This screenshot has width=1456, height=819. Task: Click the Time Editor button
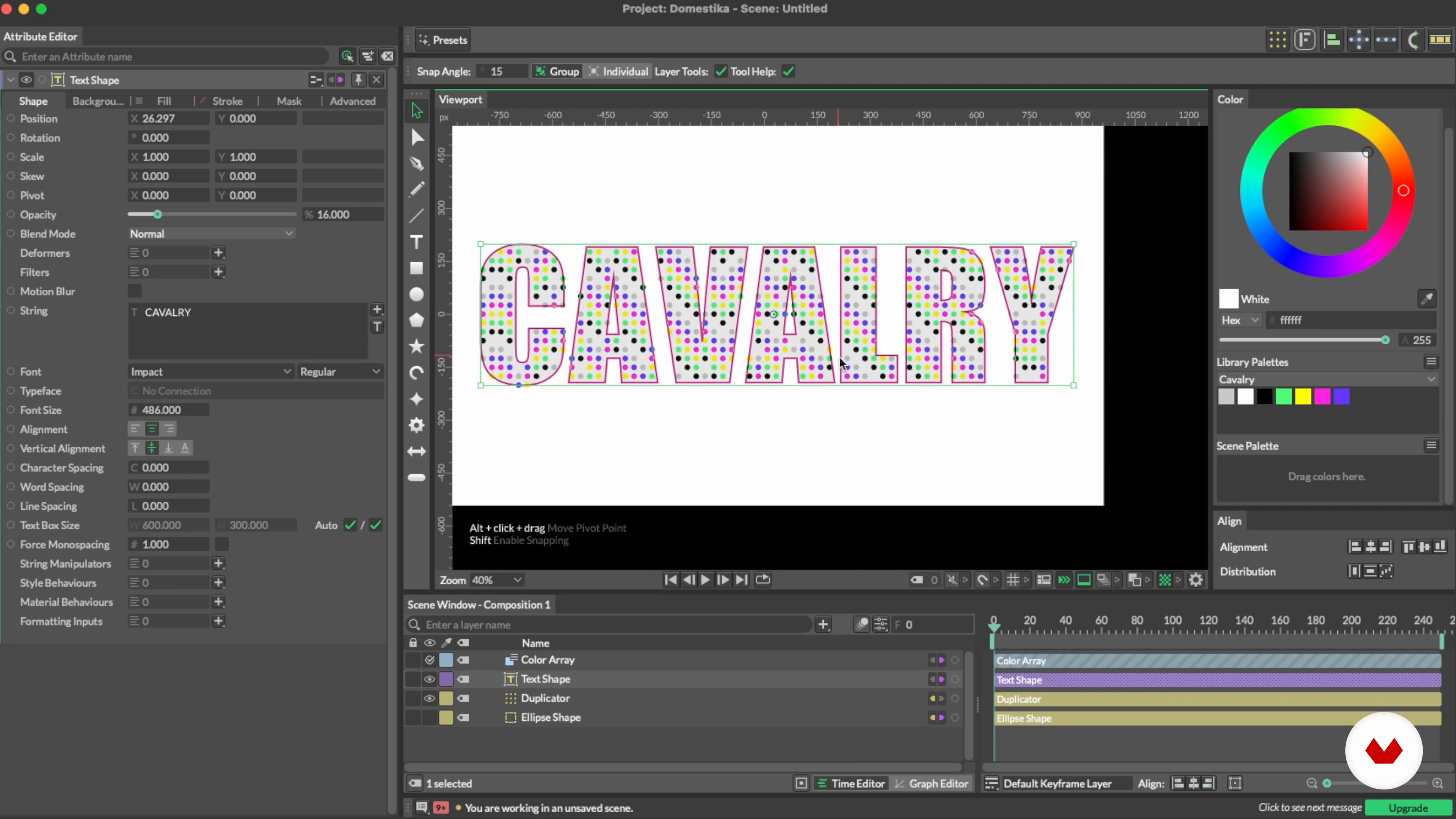852,783
